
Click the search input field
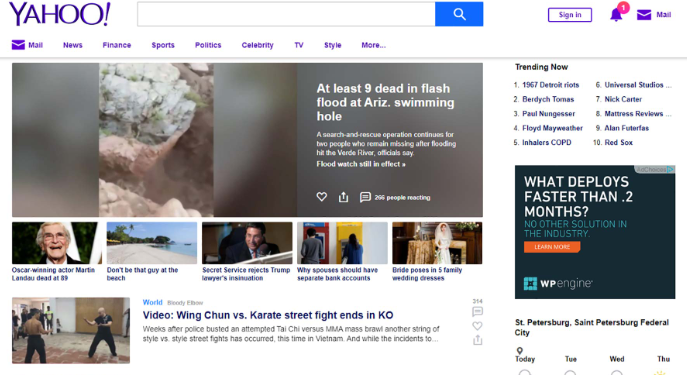coord(286,14)
